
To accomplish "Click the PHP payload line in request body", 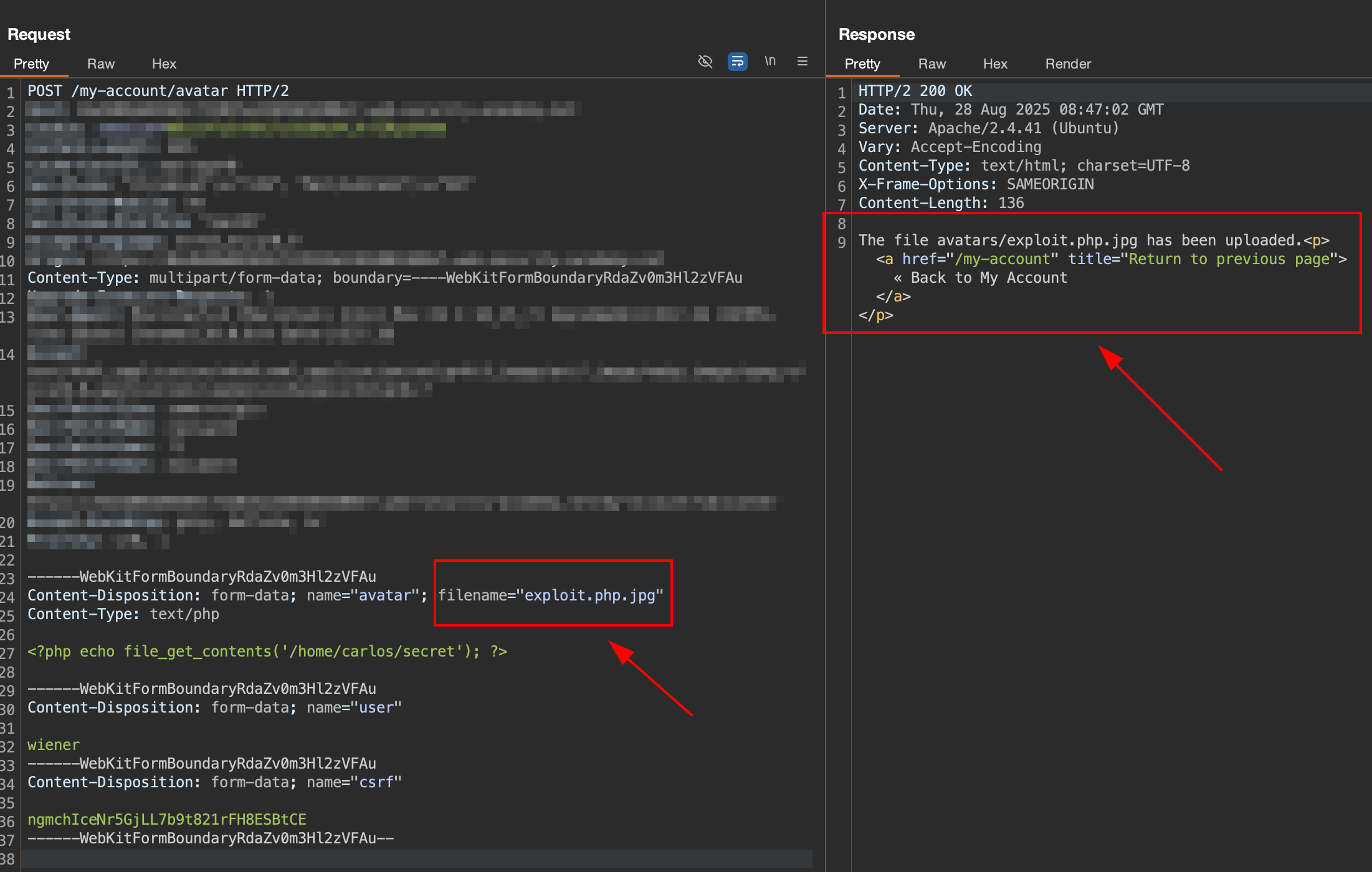I will 267,652.
